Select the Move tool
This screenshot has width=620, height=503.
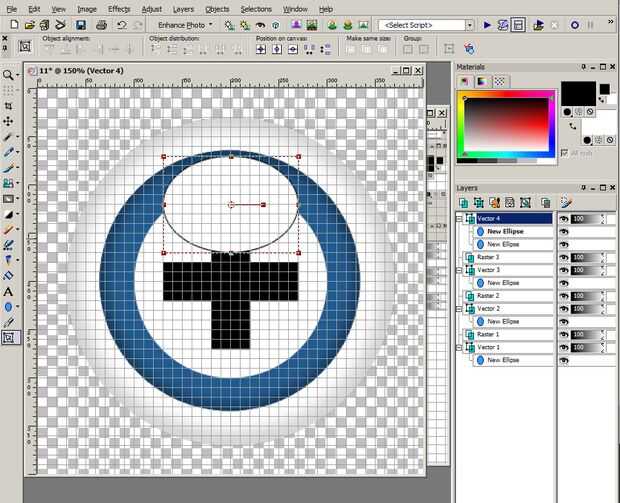(x=9, y=121)
